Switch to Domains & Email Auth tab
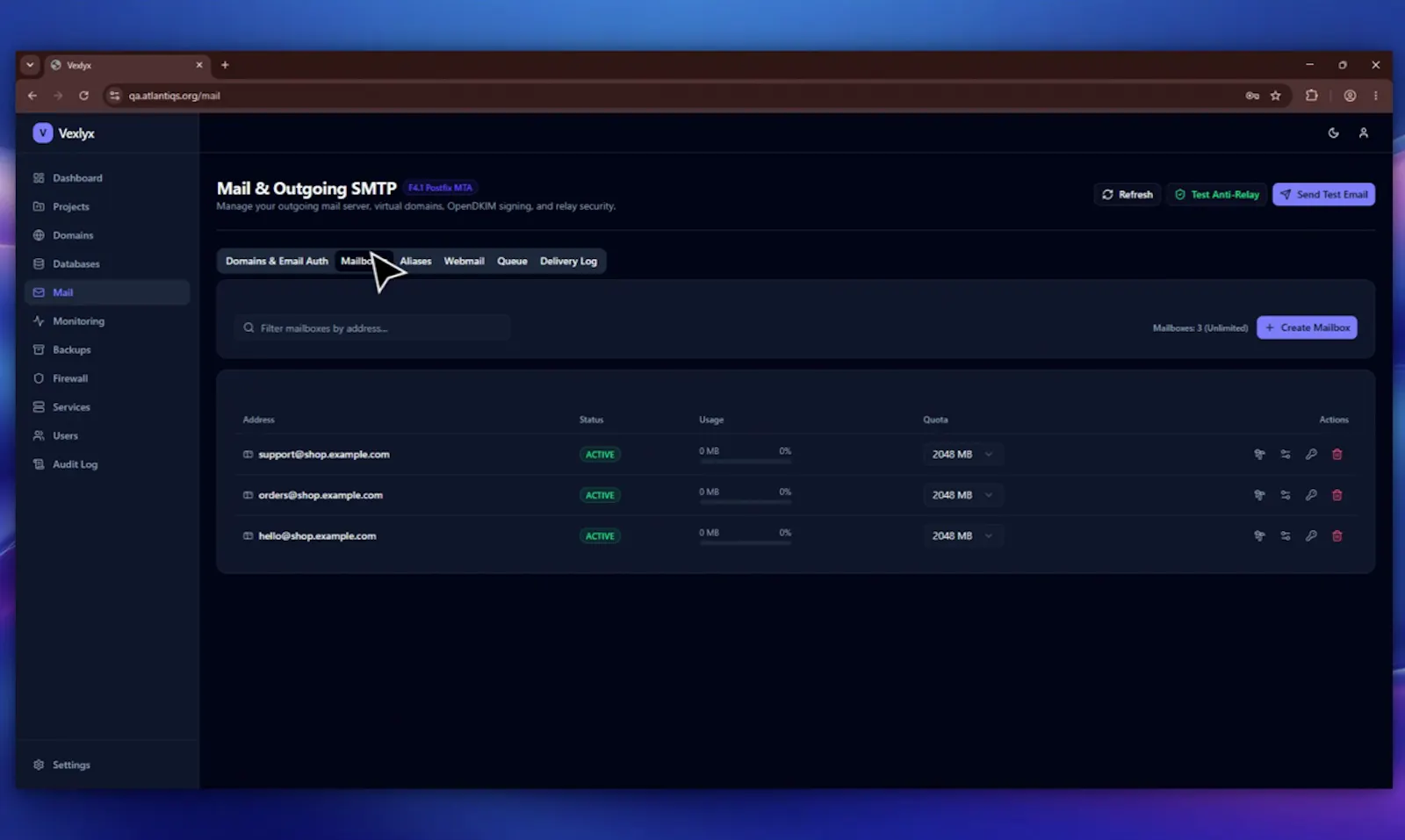 coord(277,262)
